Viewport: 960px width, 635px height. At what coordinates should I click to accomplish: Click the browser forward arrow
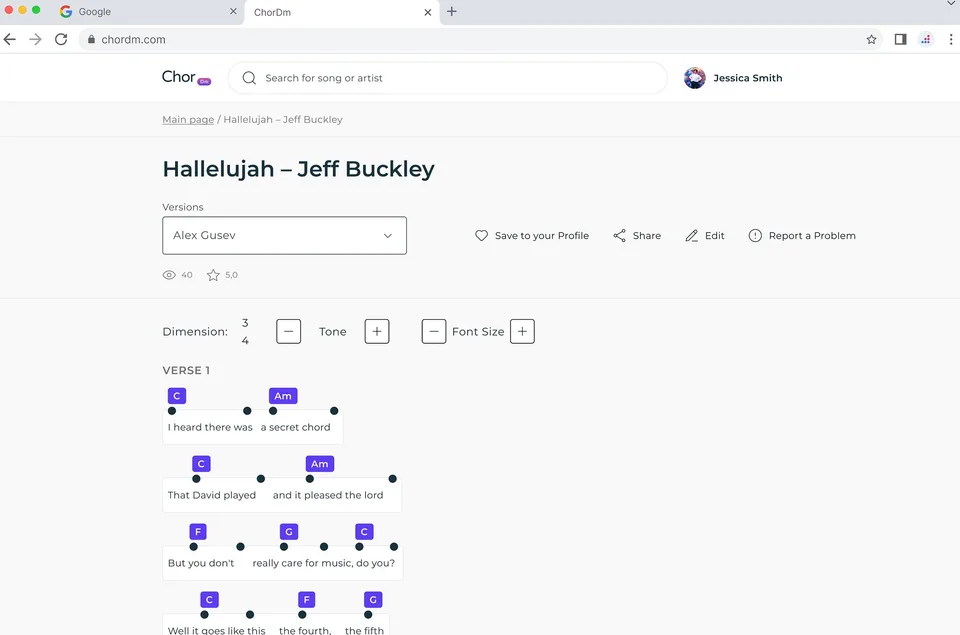coord(36,39)
